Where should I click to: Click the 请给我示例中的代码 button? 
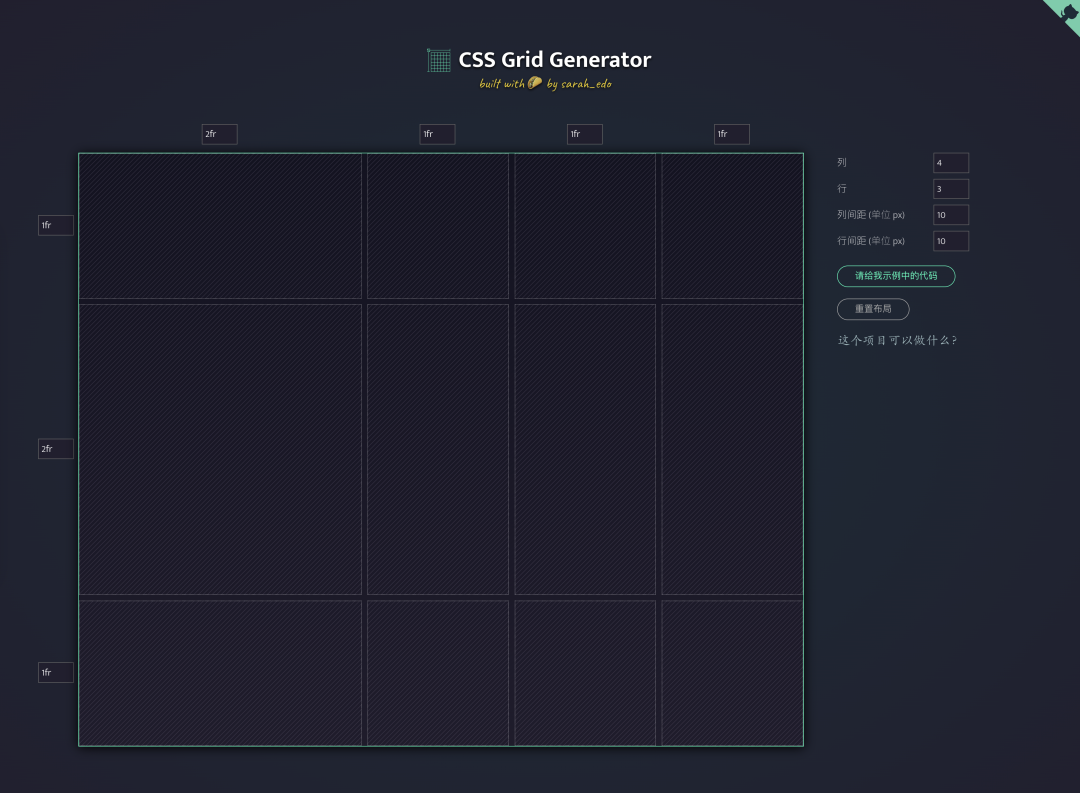pos(895,276)
